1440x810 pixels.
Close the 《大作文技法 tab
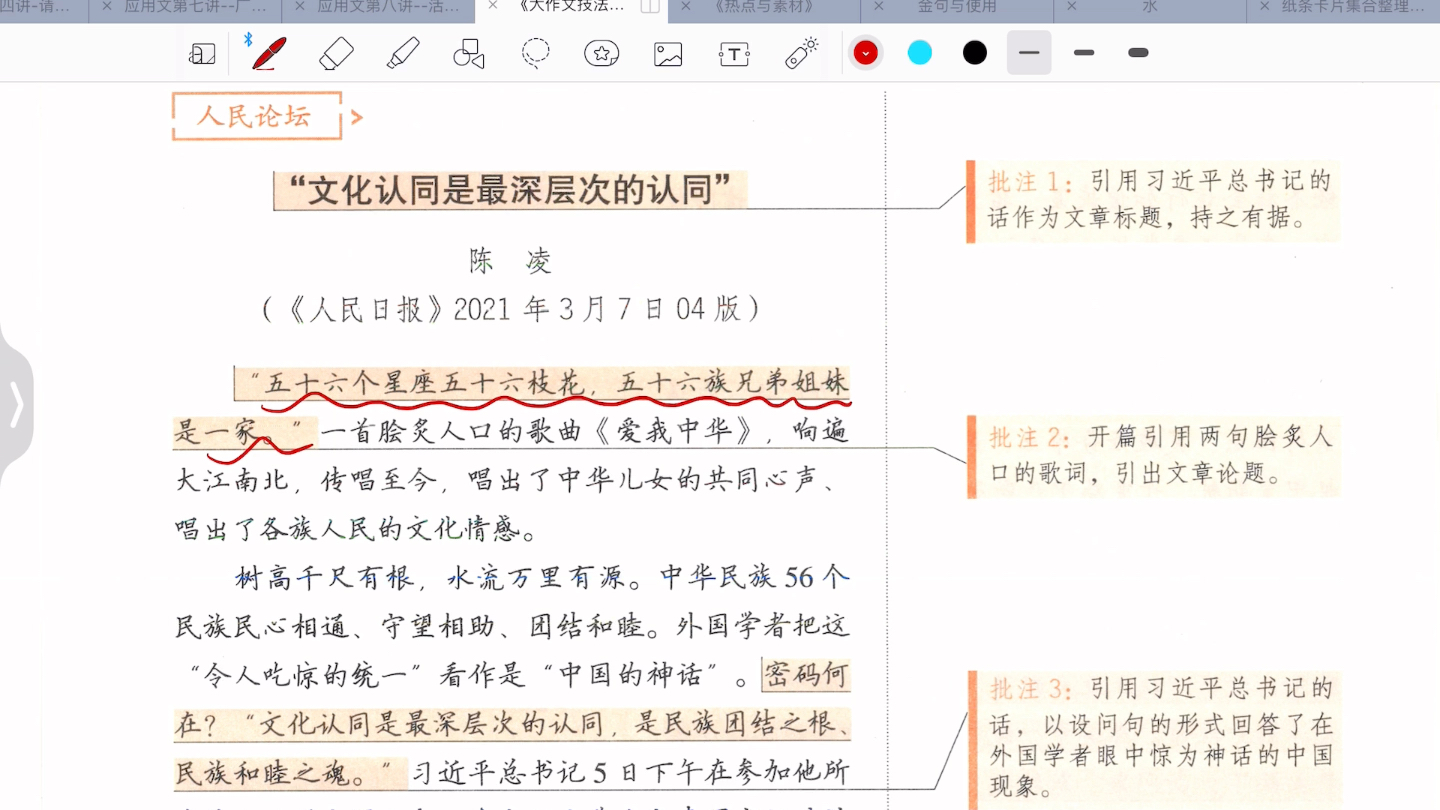click(492, 7)
